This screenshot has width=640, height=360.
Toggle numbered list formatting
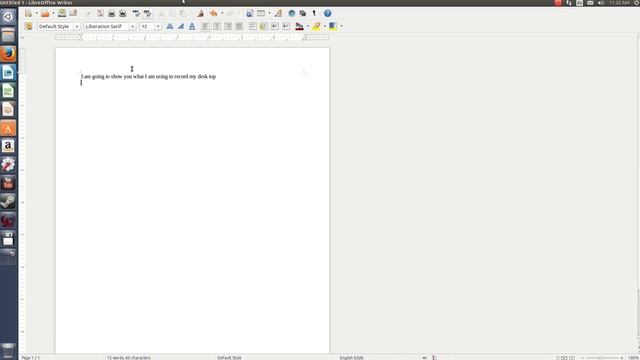[x=253, y=27]
